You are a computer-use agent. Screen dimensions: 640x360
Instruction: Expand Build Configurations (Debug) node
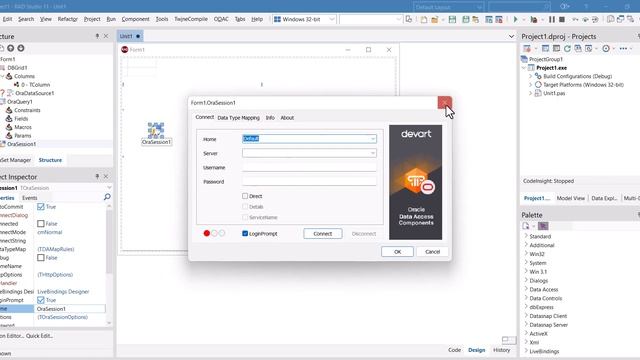tap(531, 76)
